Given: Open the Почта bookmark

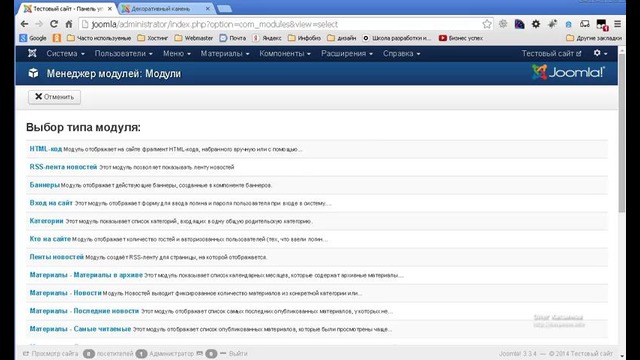Looking at the screenshot, I should point(233,38).
